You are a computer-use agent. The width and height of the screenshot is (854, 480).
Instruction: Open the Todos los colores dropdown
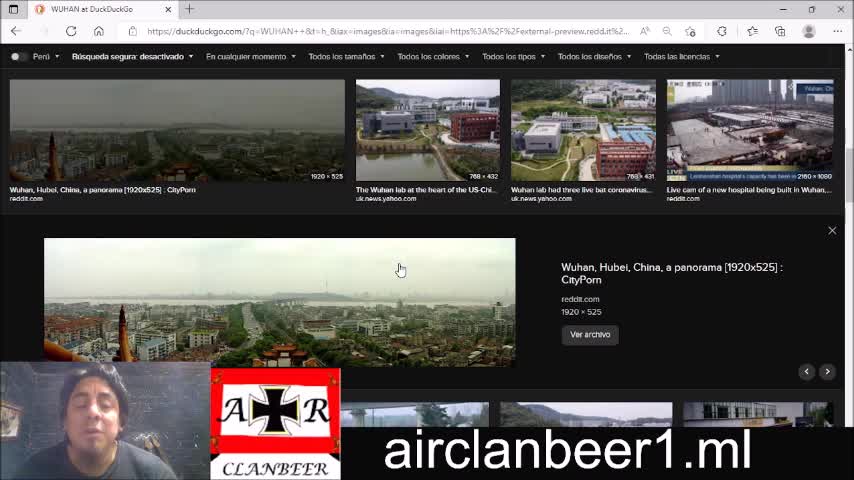point(433,57)
